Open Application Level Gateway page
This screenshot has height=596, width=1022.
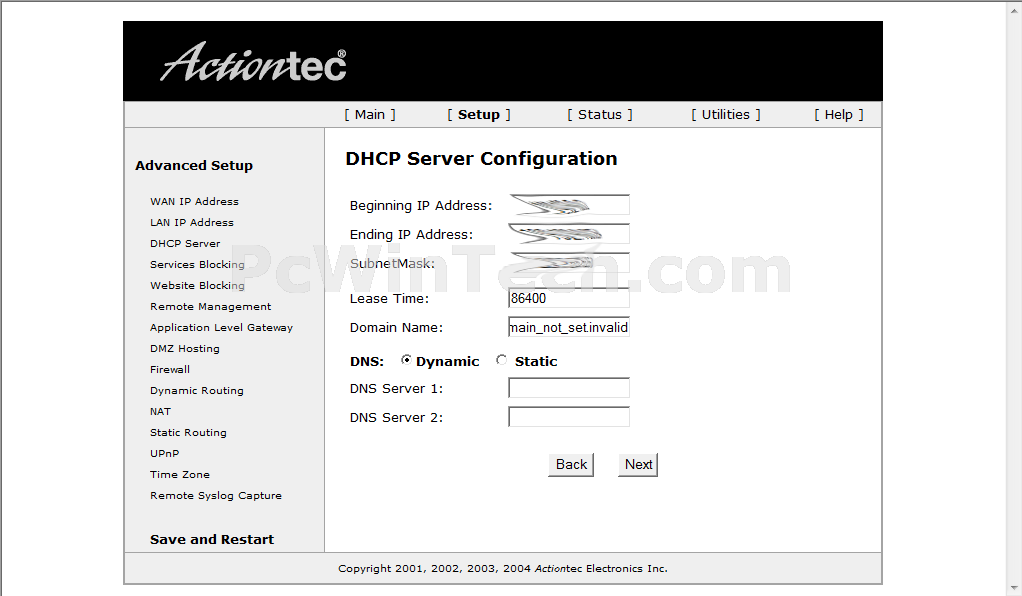(222, 327)
